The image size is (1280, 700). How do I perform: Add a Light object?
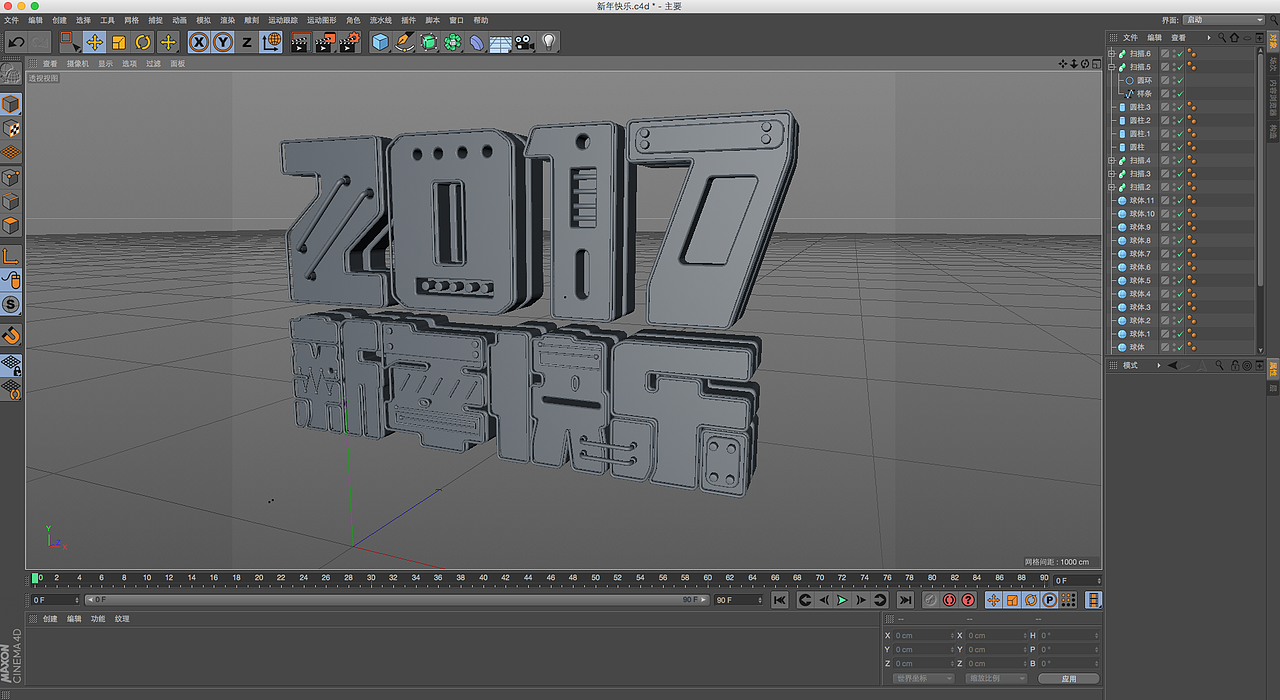tap(549, 42)
